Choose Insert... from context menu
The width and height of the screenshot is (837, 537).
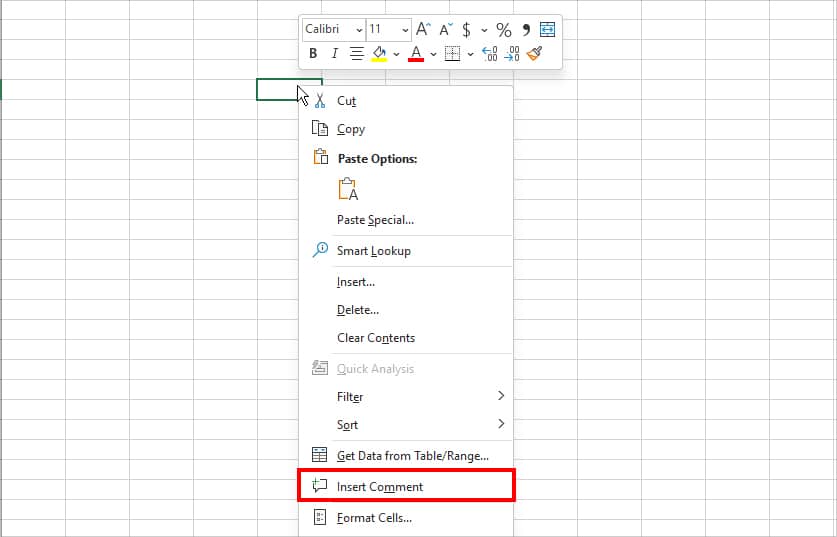click(406, 282)
